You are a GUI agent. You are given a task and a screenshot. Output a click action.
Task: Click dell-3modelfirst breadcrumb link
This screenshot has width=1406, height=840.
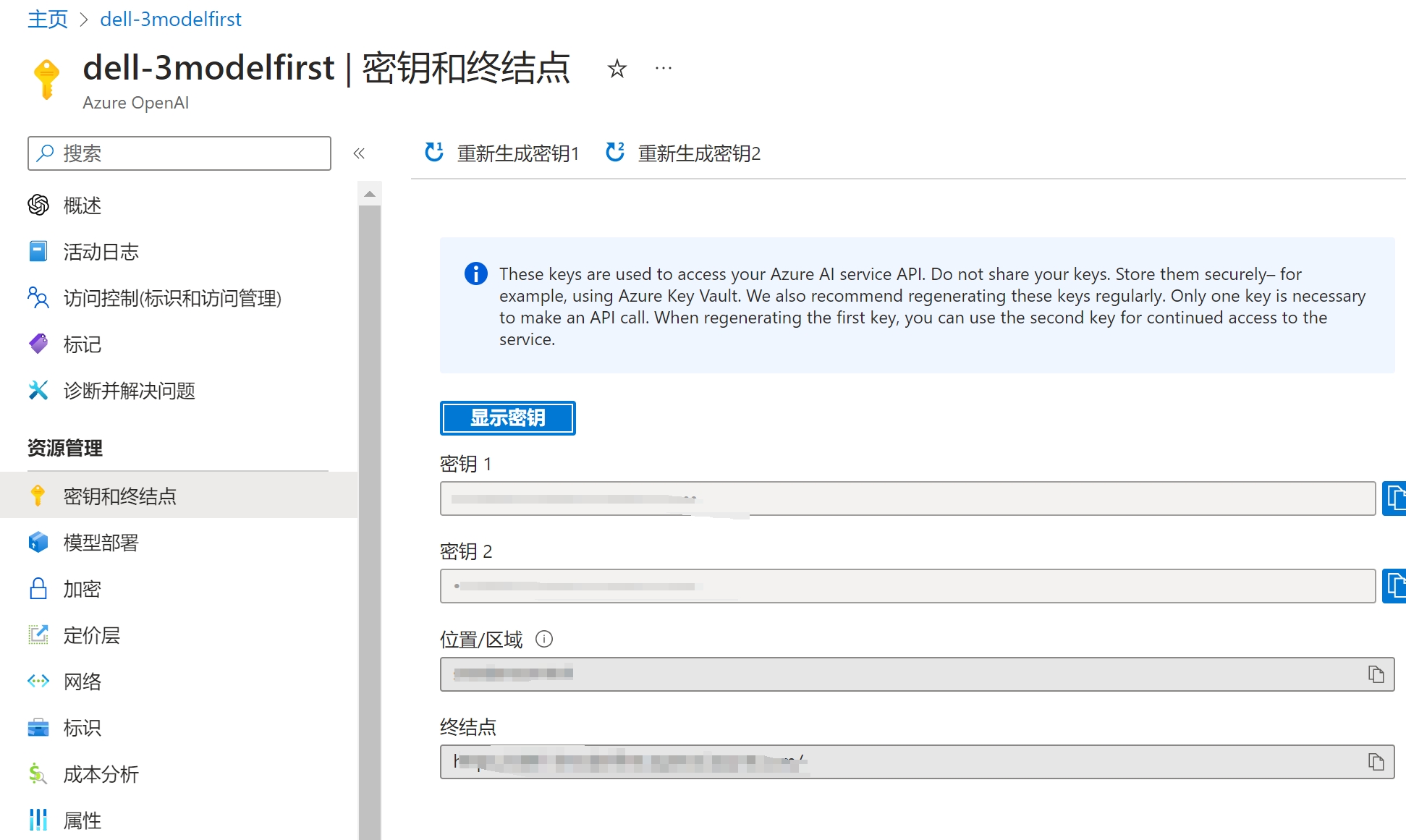[x=171, y=19]
